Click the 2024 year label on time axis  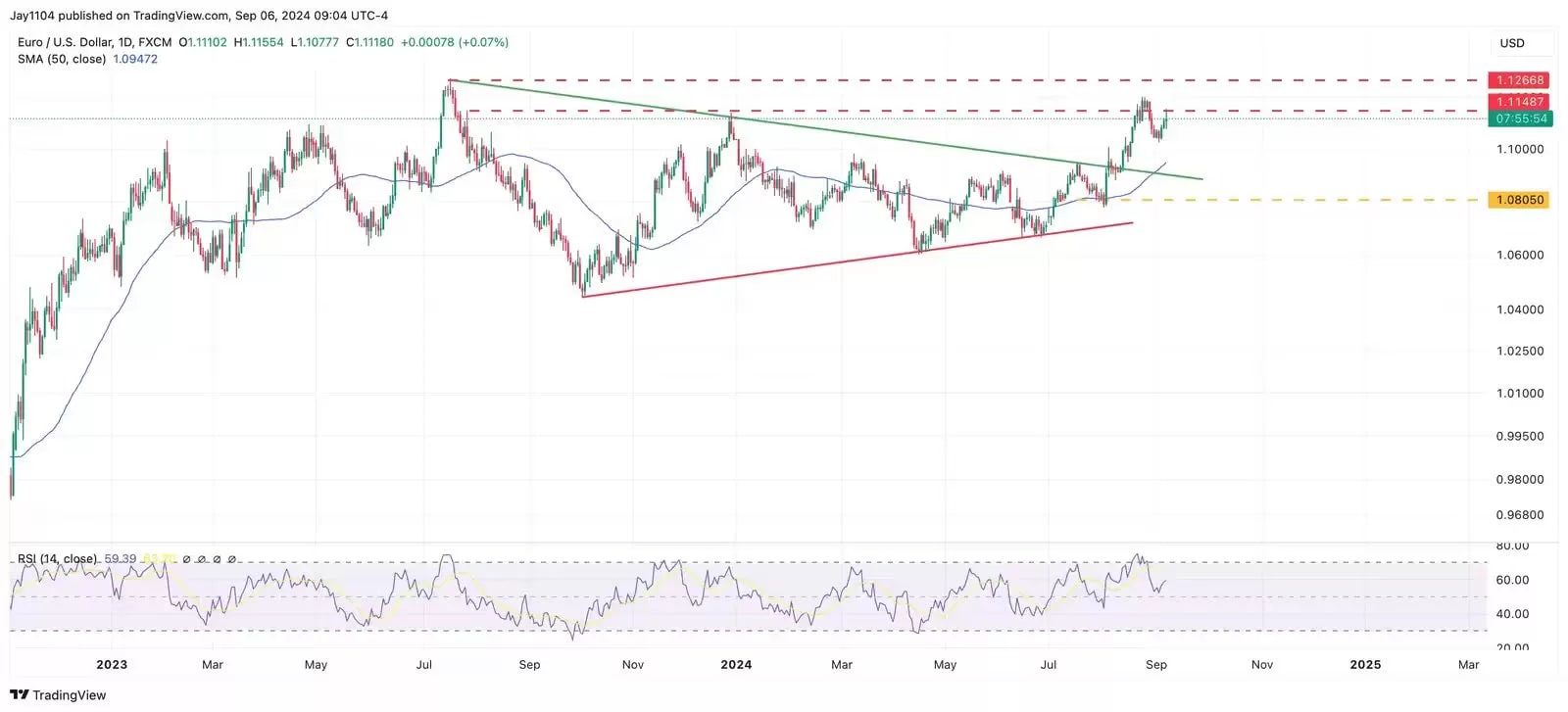736,664
